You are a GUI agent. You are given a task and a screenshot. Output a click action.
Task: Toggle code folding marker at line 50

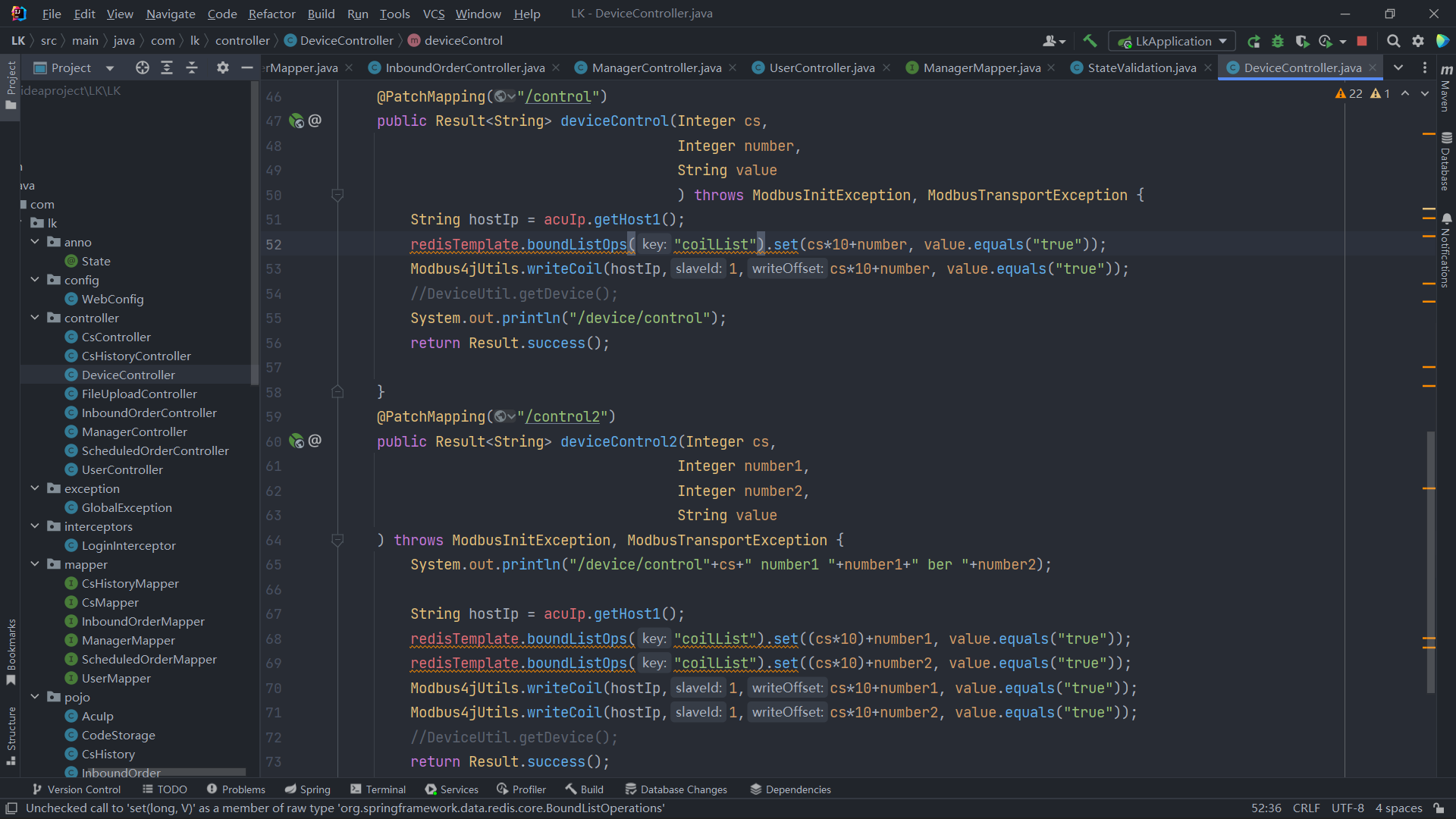coord(337,195)
